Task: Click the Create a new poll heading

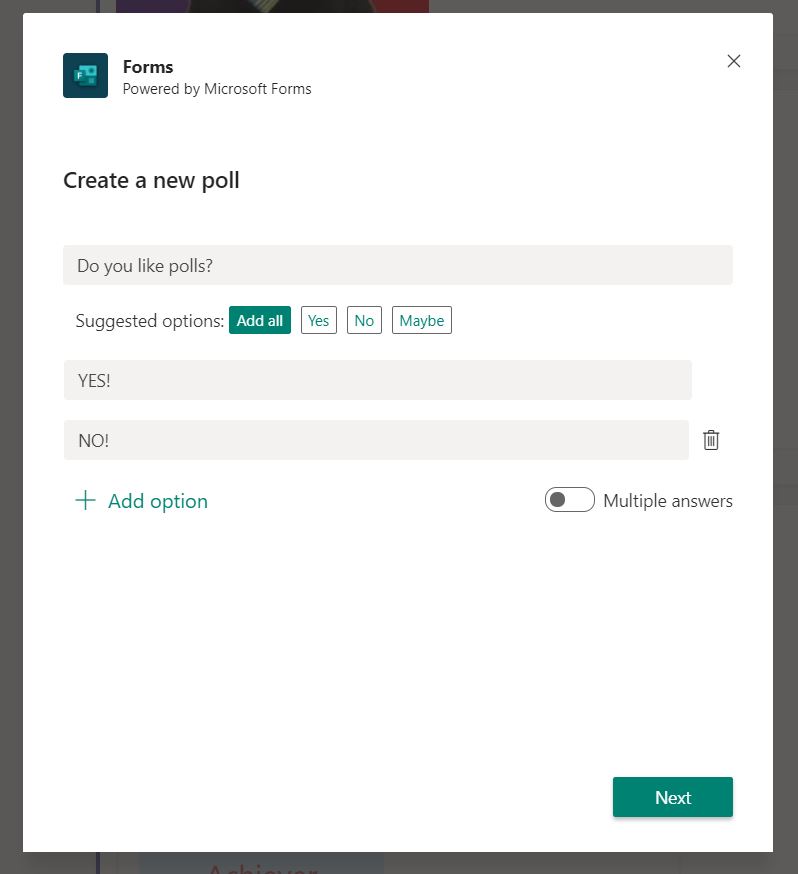Action: point(151,180)
